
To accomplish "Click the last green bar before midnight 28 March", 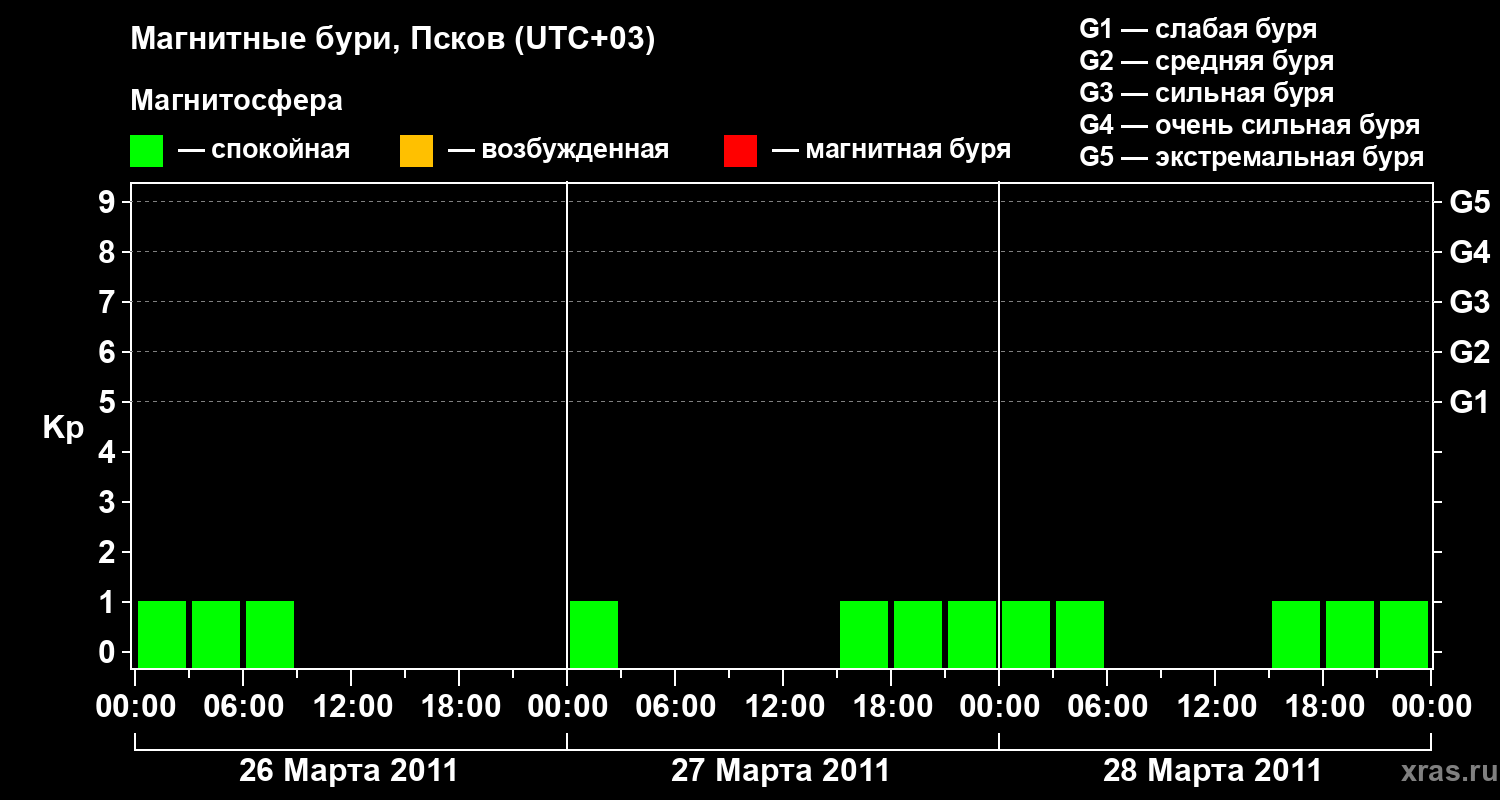I will click(x=972, y=634).
